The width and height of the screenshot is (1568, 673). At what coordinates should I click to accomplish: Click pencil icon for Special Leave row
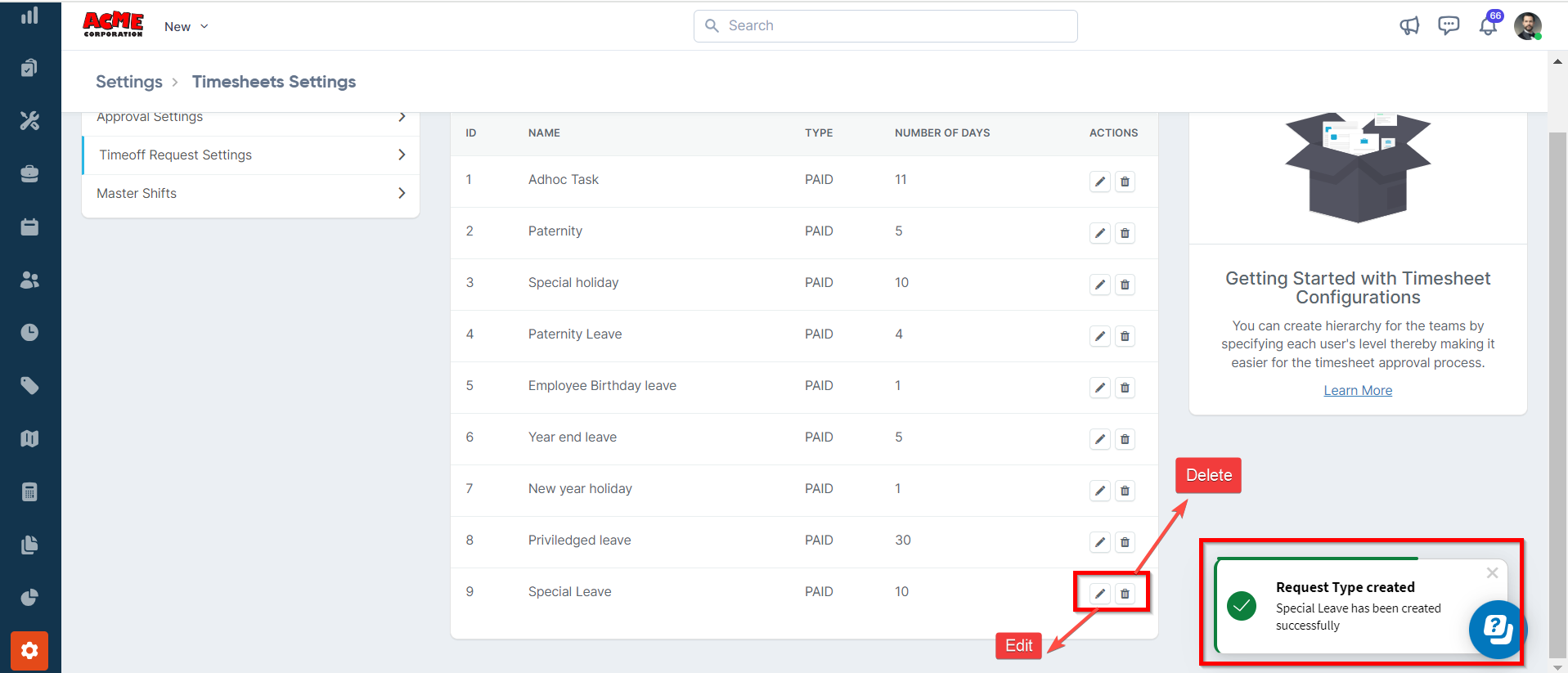(1100, 594)
